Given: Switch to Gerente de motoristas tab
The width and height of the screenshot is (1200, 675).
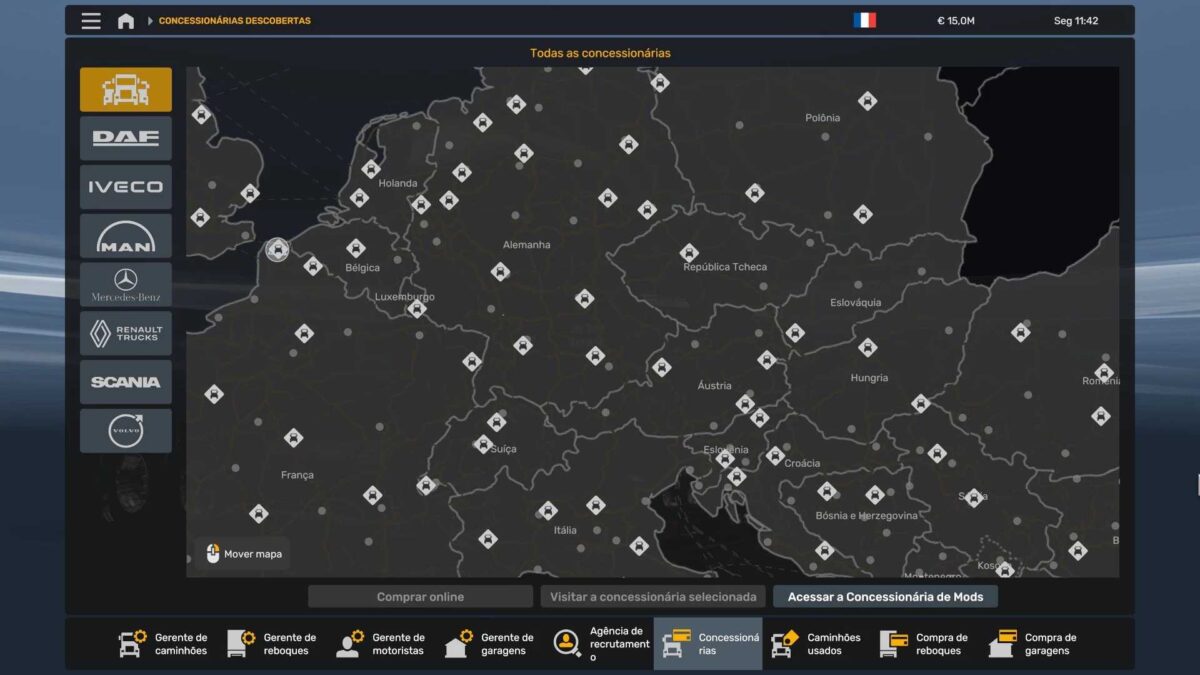Looking at the screenshot, I should [381, 644].
